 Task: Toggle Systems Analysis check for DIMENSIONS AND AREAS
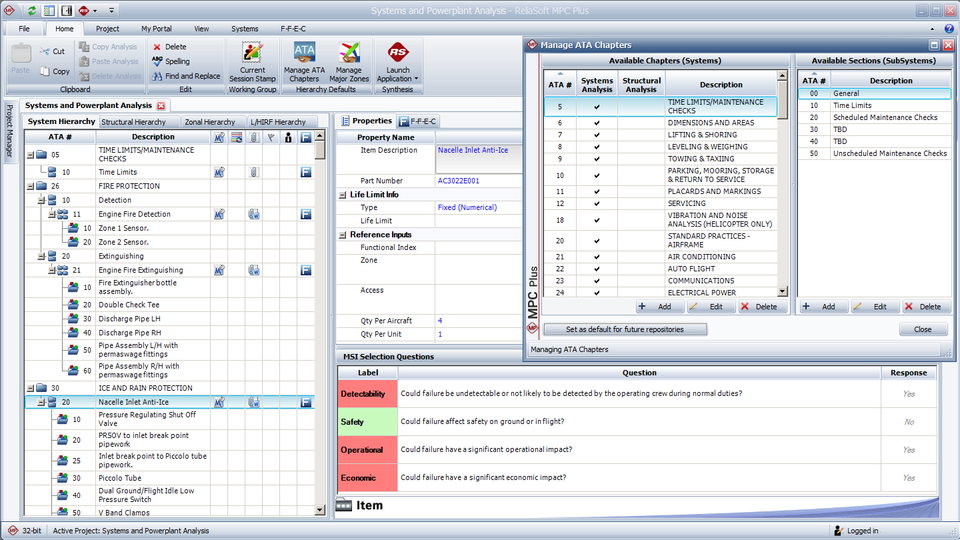click(597, 122)
